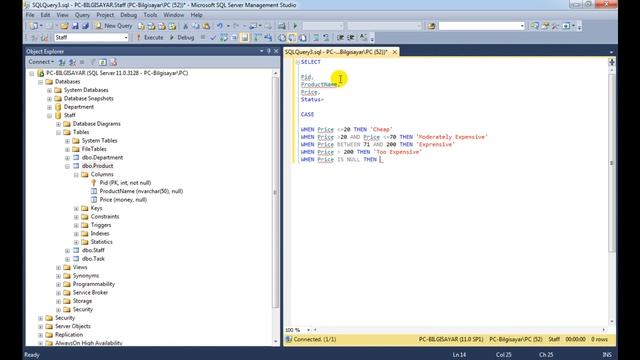Click the Refresh icon in Object Explorer toolbar

pos(103,62)
